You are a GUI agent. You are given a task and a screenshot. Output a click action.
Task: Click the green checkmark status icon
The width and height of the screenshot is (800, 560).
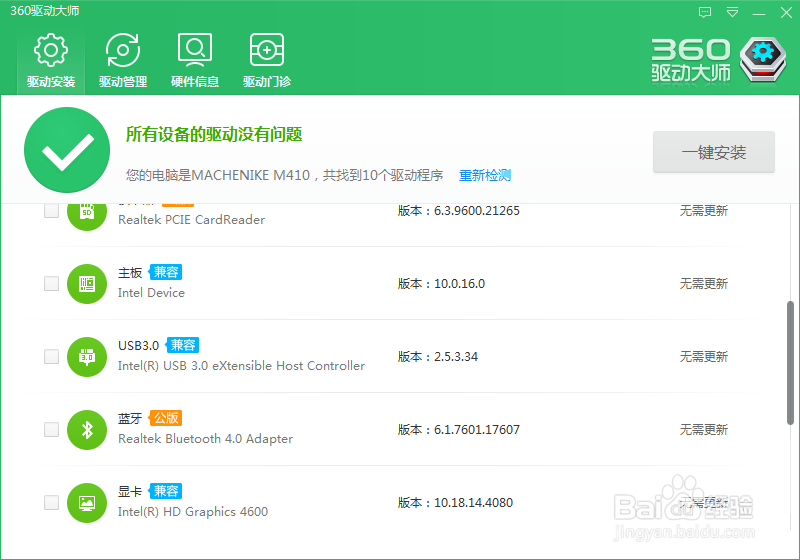click(67, 150)
